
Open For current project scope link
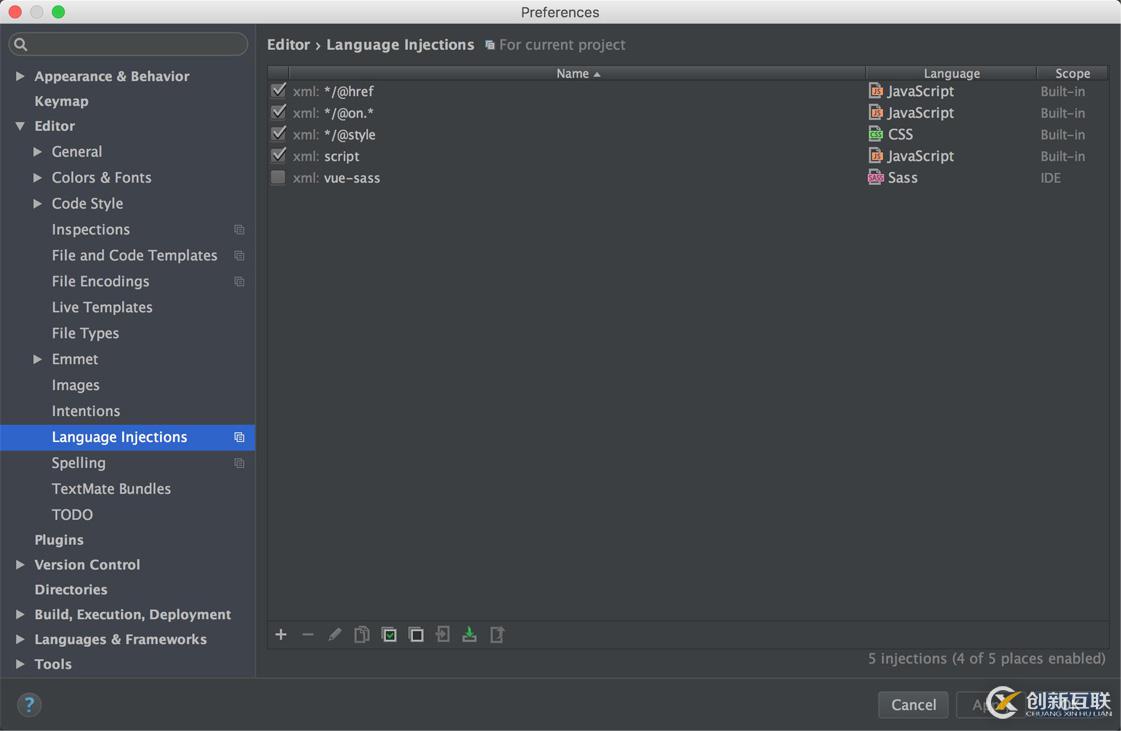[563, 44]
